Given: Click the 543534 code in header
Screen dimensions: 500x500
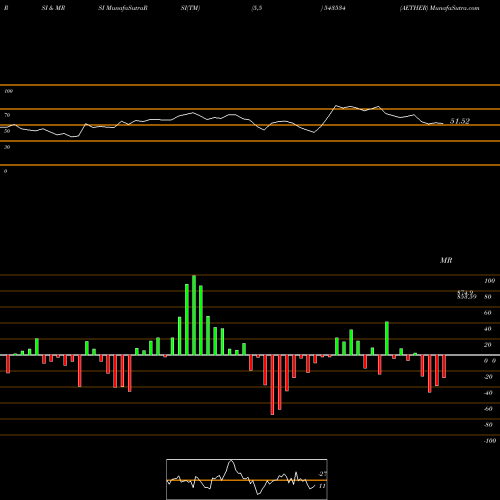Looking at the screenshot, I should click(x=334, y=8).
